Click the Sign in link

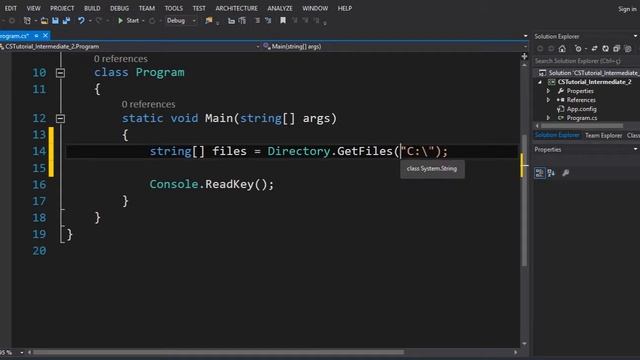[627, 9]
